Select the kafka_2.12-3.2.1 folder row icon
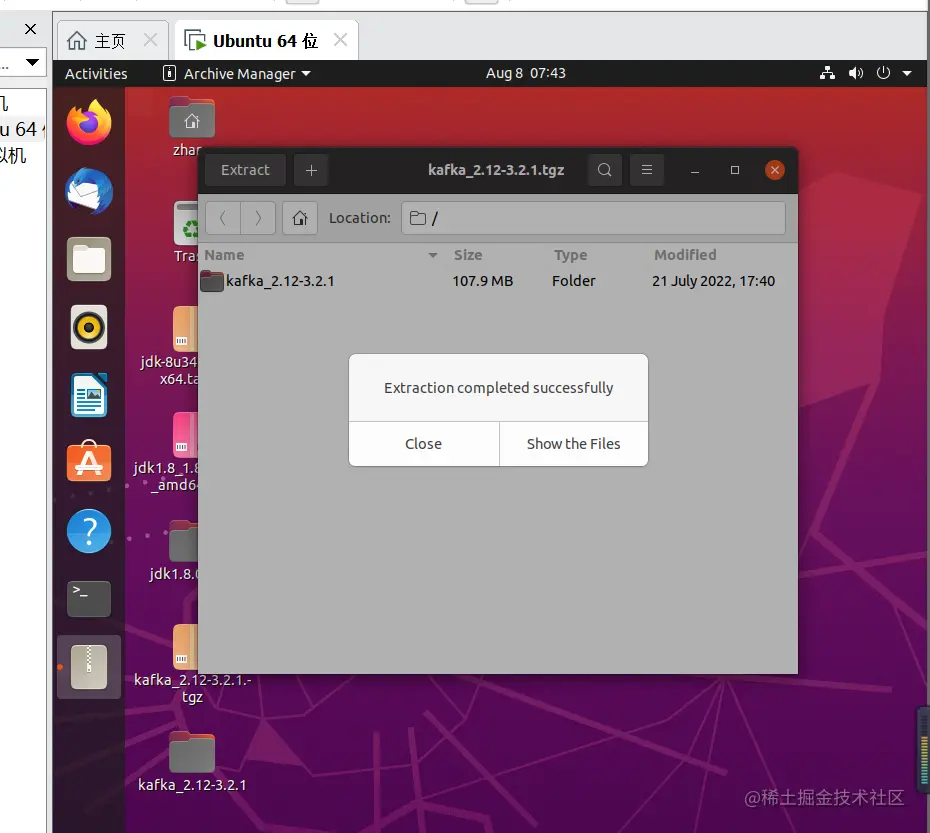 tap(212, 281)
